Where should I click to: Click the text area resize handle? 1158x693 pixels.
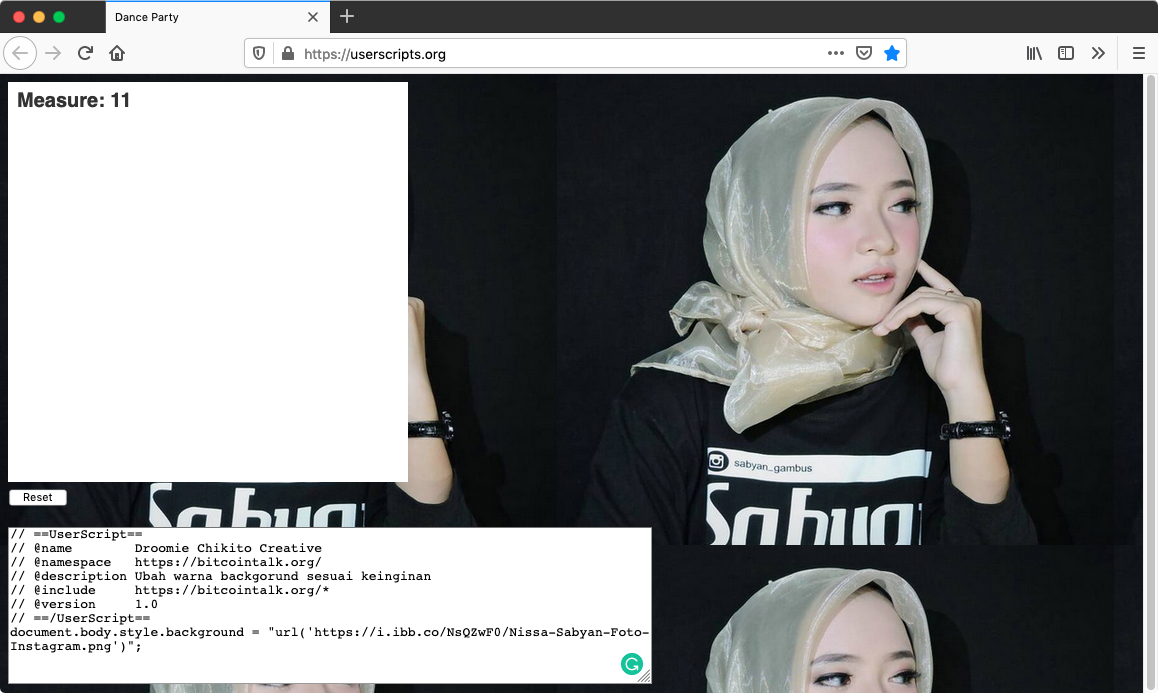click(x=645, y=677)
